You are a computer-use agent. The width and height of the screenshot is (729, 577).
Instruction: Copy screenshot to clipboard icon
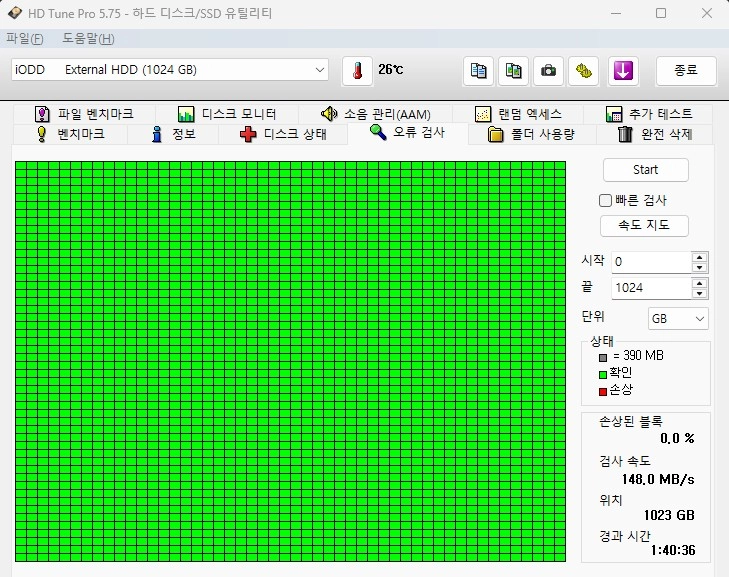pyautogui.click(x=513, y=71)
